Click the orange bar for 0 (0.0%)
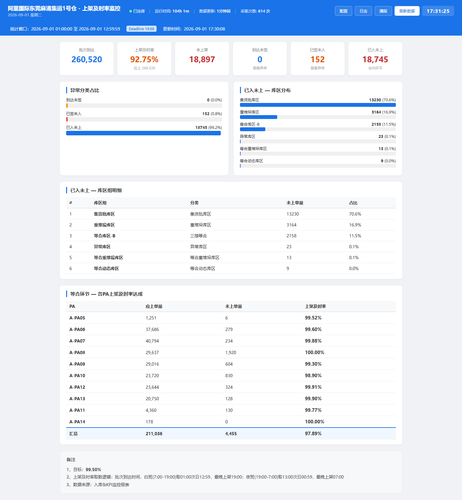The height and width of the screenshot is (500, 462). [67, 105]
